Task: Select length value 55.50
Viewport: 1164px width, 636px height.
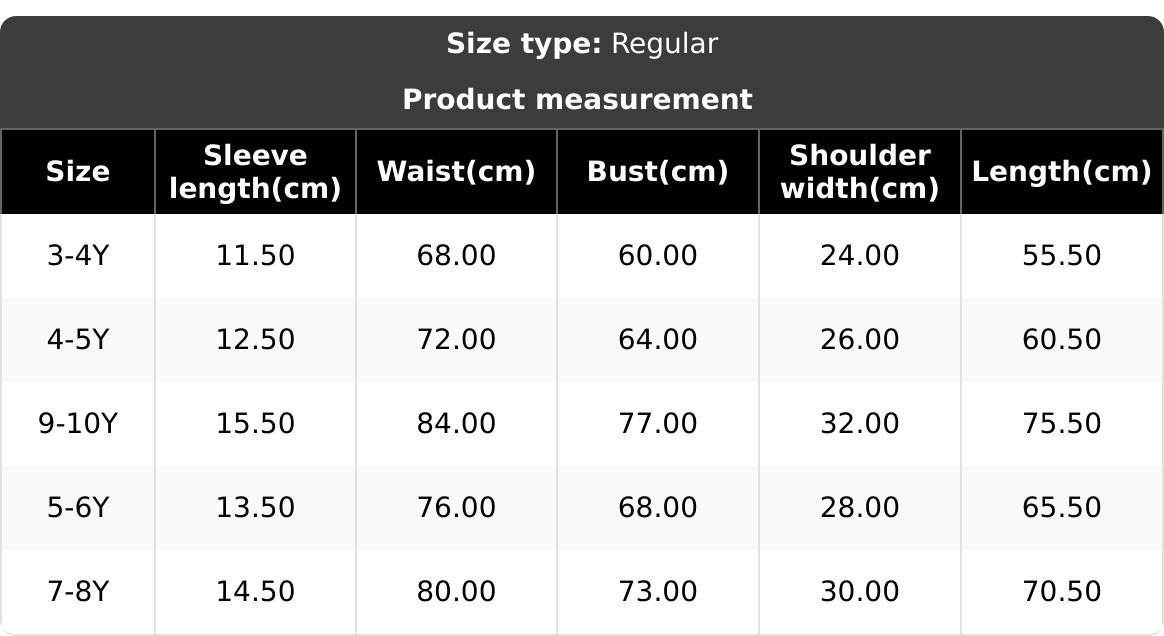Action: pyautogui.click(x=1061, y=256)
